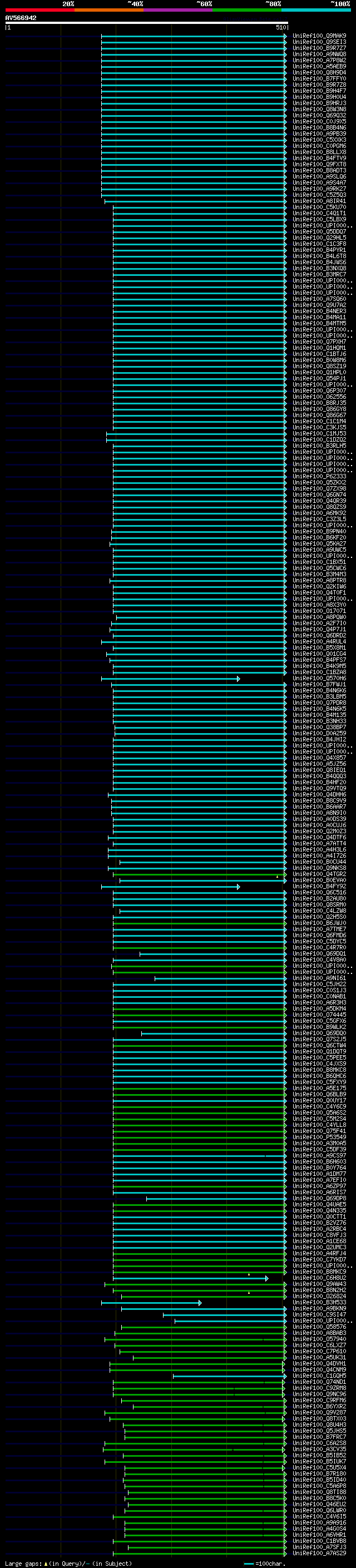
Task: Click the orange ~40% identity color segment
Action: 109,10
